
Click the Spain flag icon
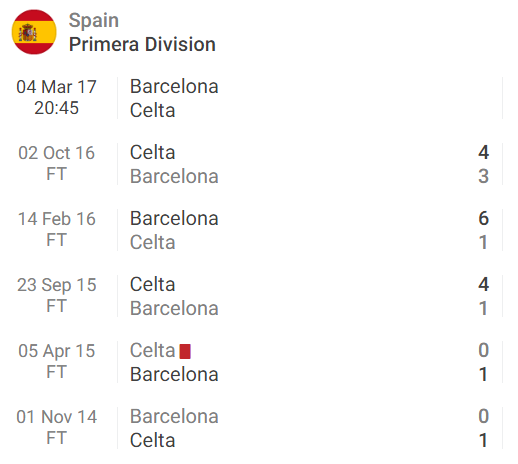[x=34, y=32]
